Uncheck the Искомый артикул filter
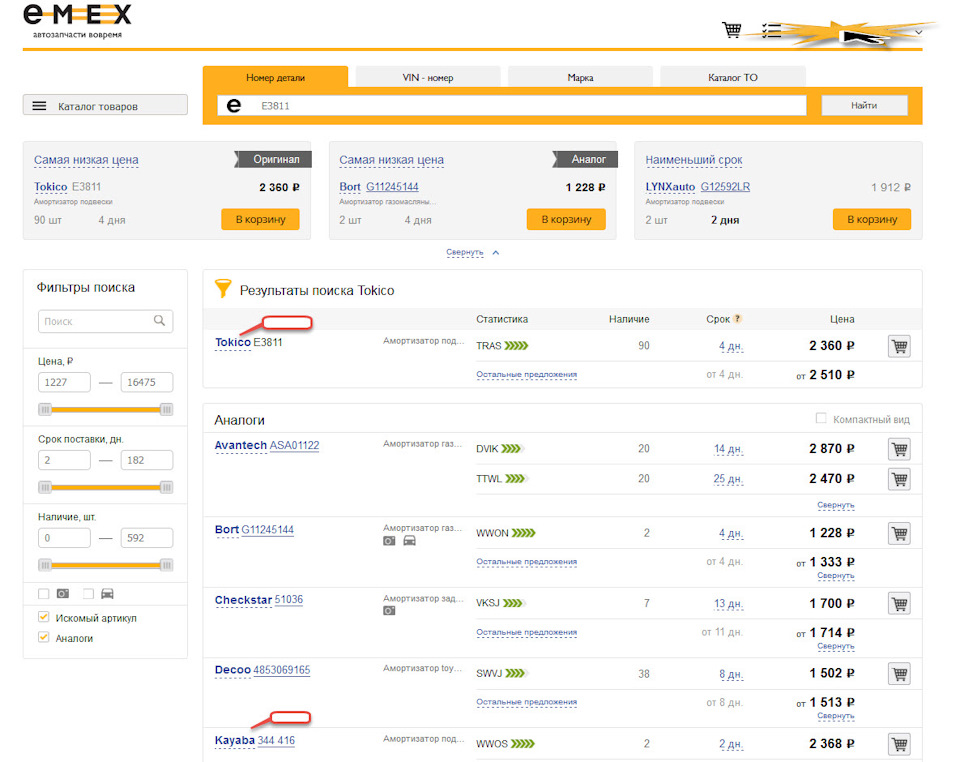This screenshot has width=960, height=762. tap(43, 618)
